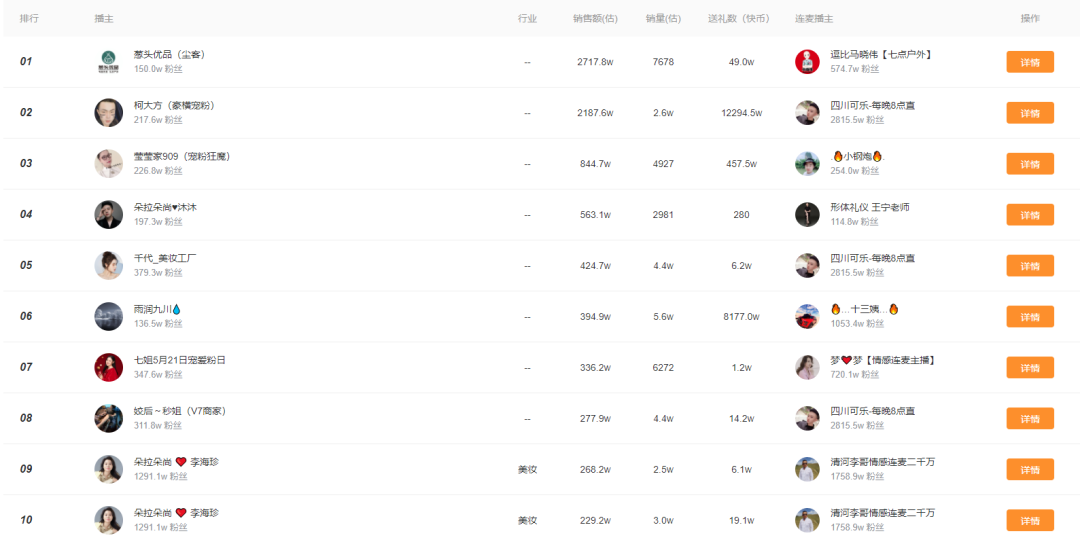Click 销售额(估) column header
The height and width of the screenshot is (542, 1080).
(x=595, y=19)
